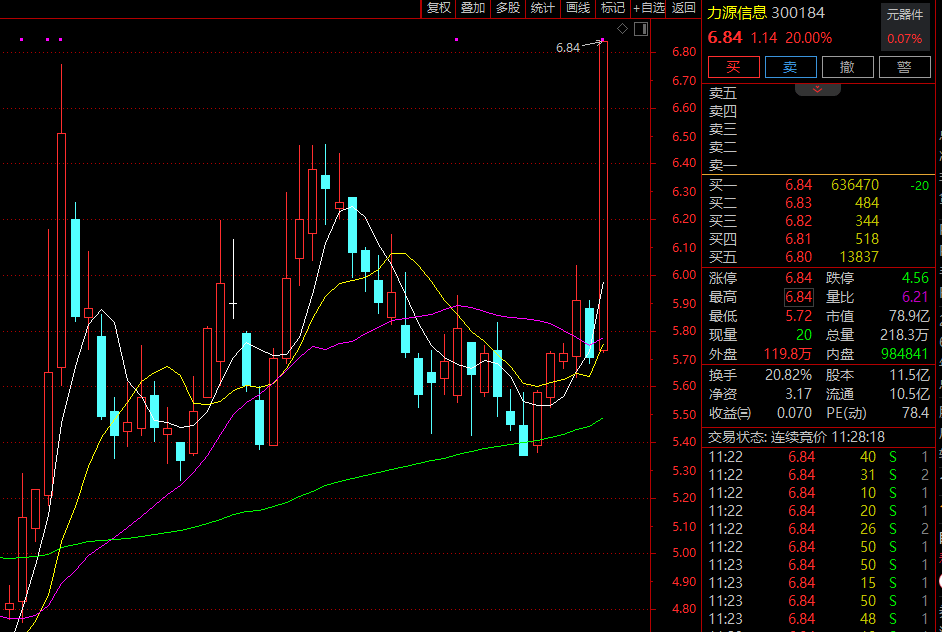942x632 pixels.
Task: Click the 标记 mark tool
Action: click(612, 8)
